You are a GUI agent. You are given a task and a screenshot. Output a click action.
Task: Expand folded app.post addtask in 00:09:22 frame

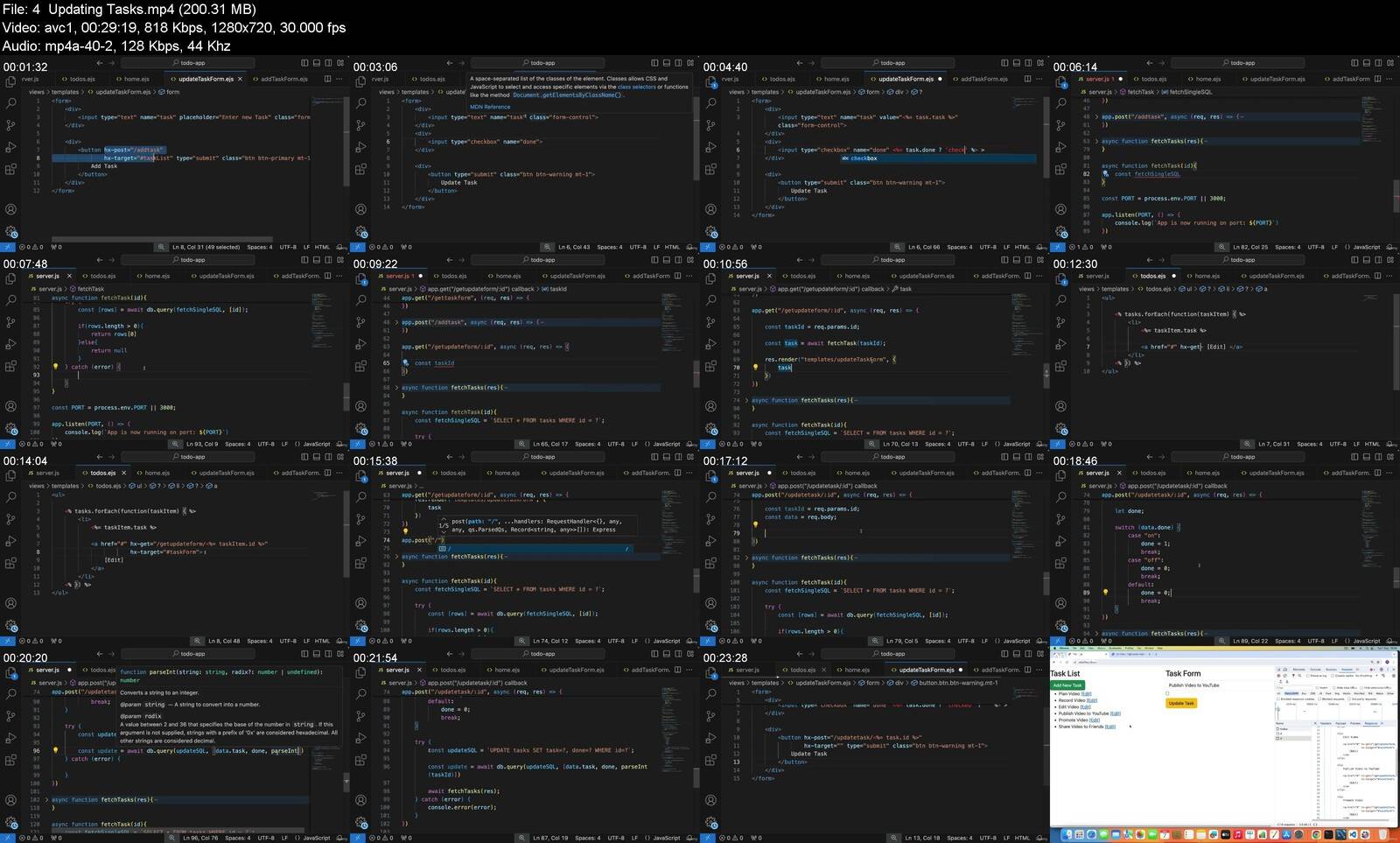click(397, 322)
